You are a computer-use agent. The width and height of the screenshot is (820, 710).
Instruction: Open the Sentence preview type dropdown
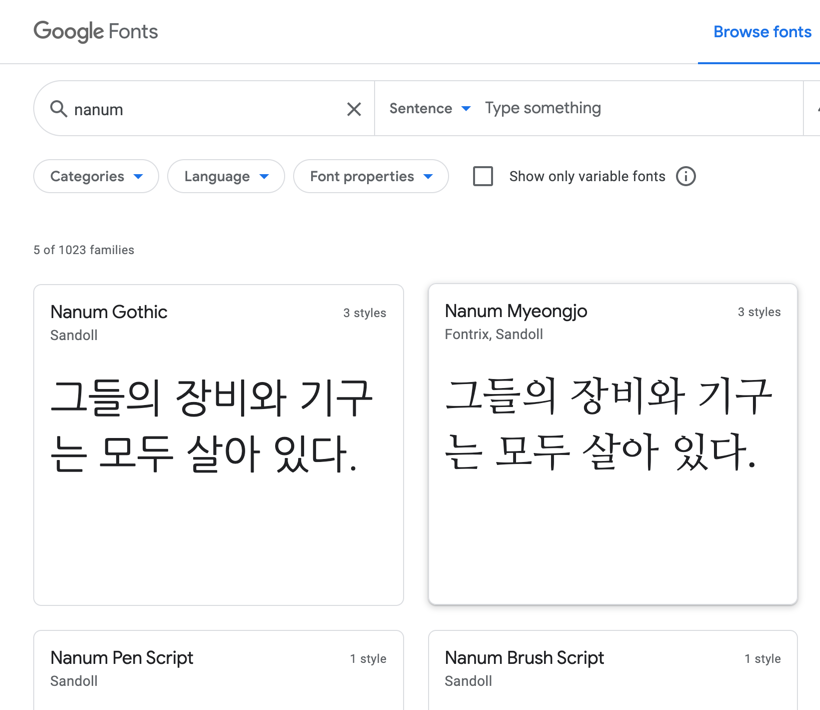(x=430, y=109)
